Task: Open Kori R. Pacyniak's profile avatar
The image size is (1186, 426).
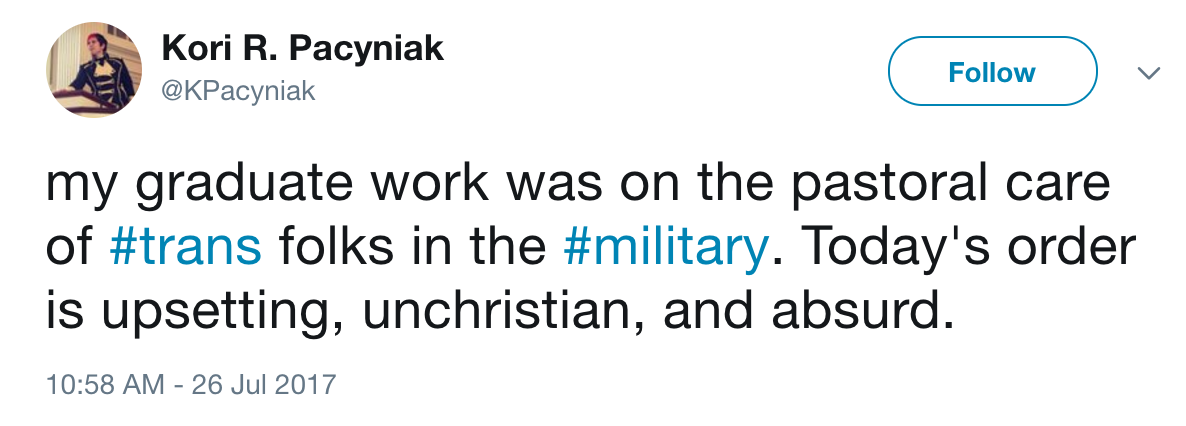Action: (95, 70)
